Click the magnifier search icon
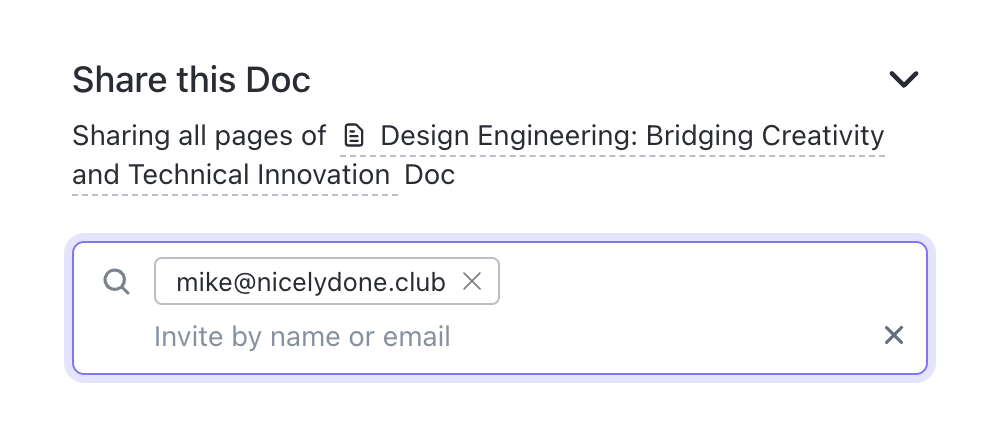Viewport: 1000px width, 447px height. pos(117,282)
